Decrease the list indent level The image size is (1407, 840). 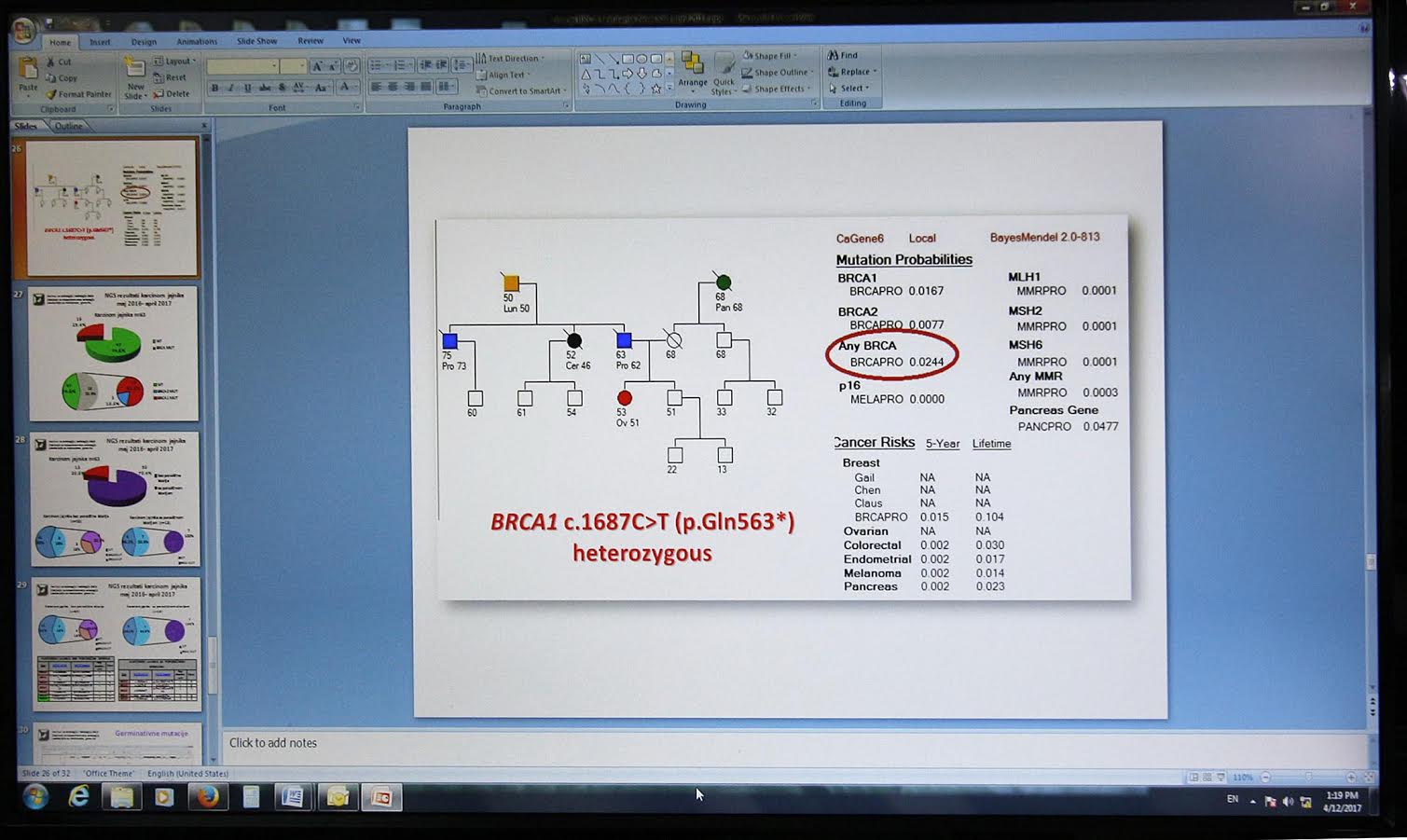pos(426,65)
